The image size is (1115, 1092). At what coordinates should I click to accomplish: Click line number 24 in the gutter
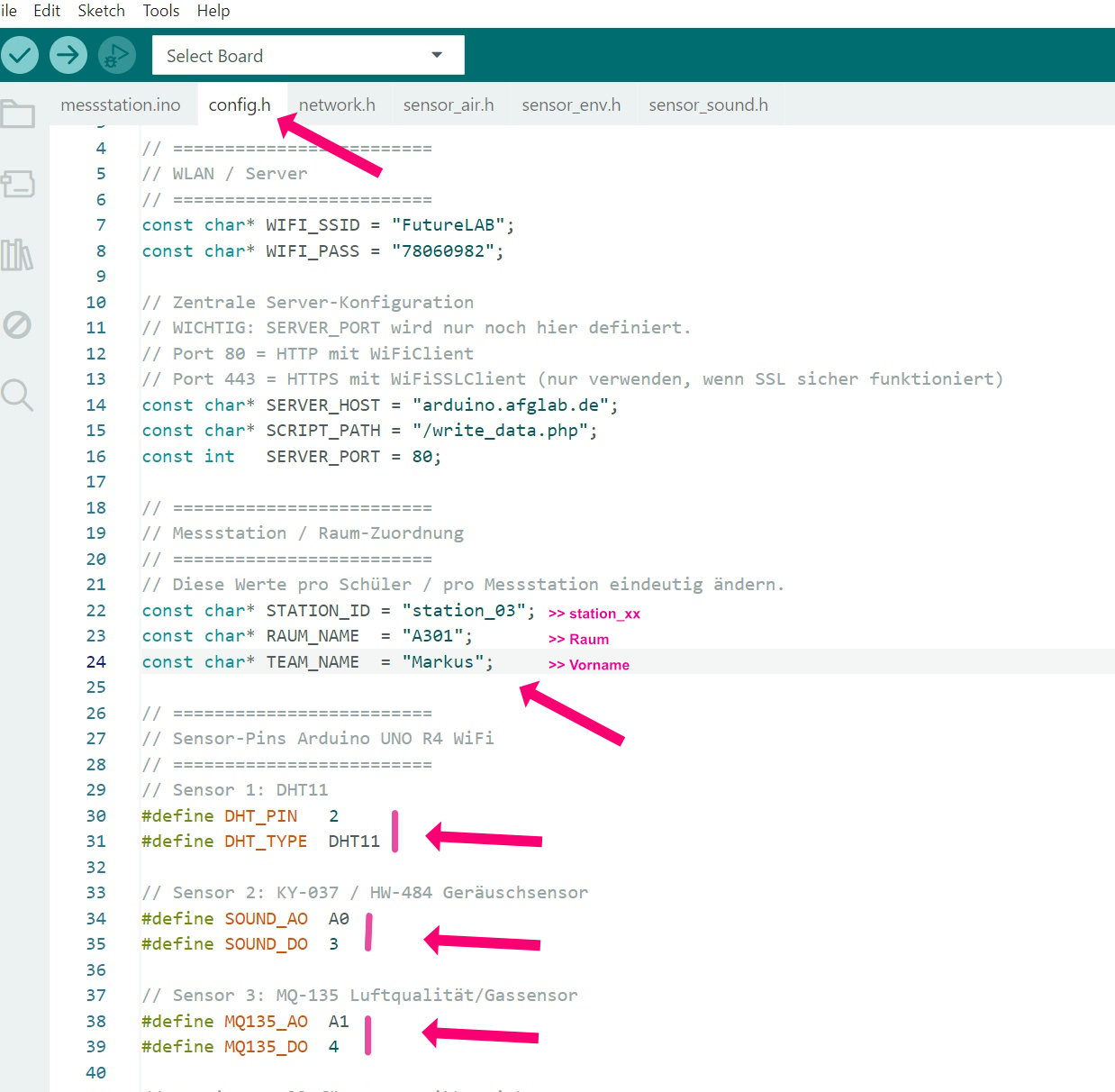click(96, 662)
